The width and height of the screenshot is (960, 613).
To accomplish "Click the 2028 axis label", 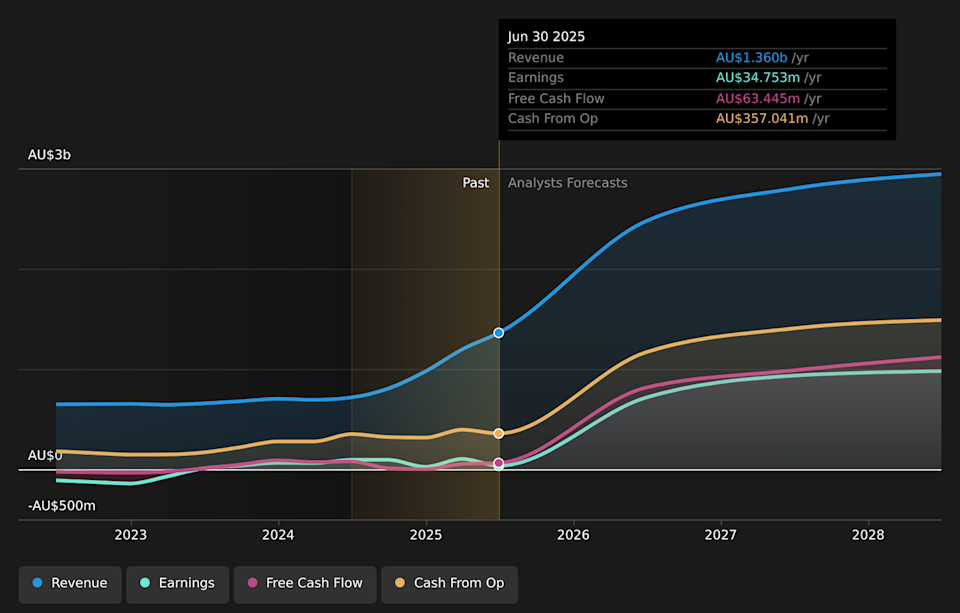I will point(868,535).
